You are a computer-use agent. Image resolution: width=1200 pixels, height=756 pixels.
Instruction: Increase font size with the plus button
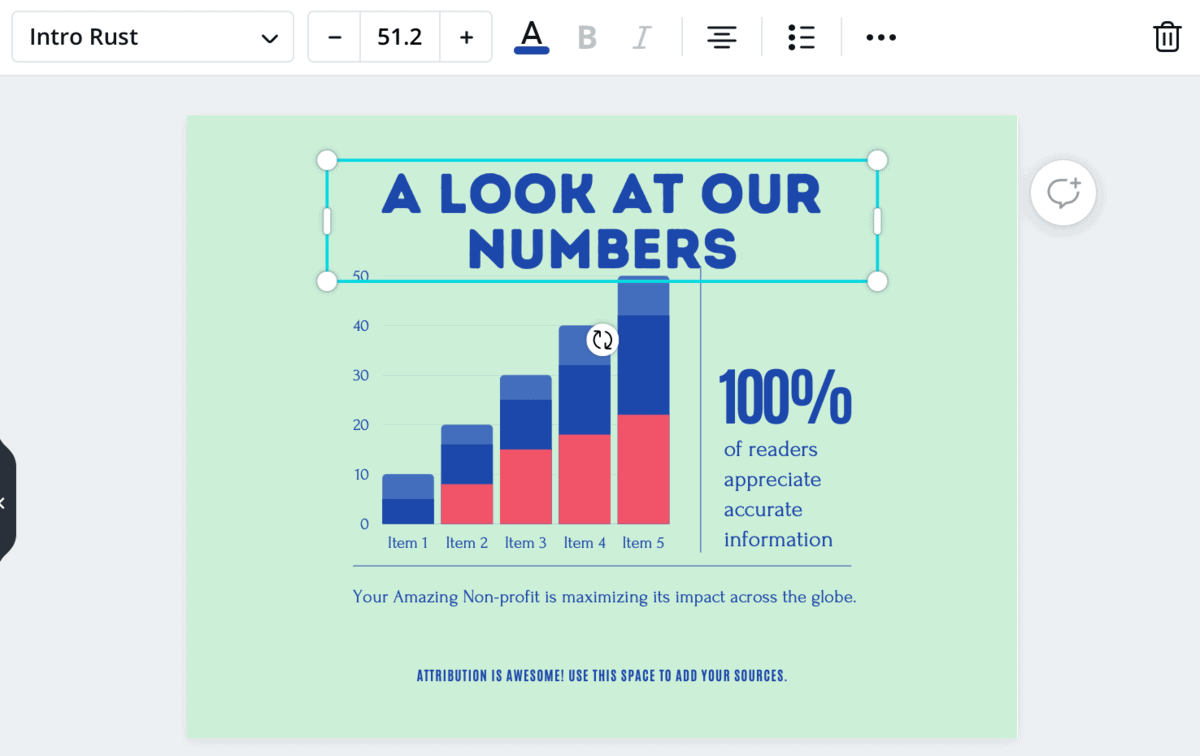click(x=466, y=36)
